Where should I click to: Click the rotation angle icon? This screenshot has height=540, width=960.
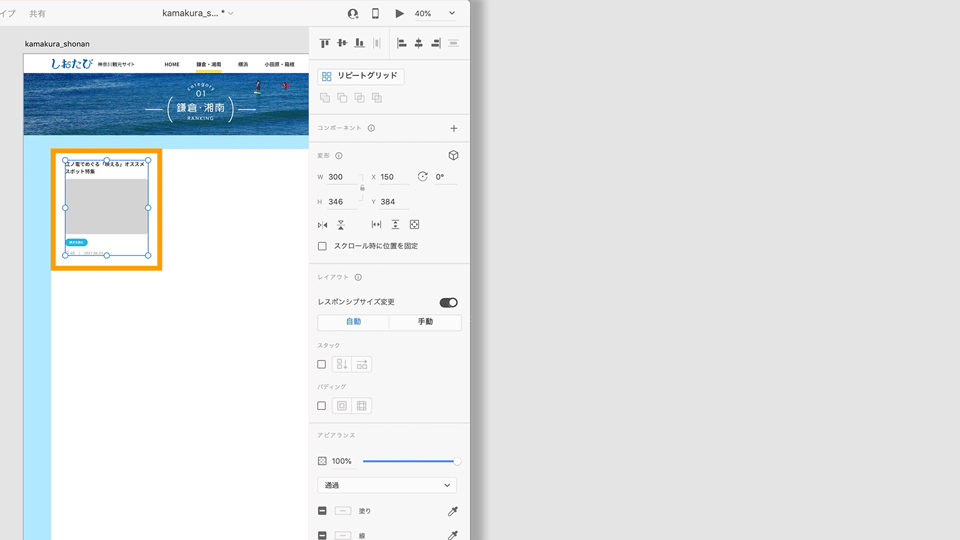[422, 176]
